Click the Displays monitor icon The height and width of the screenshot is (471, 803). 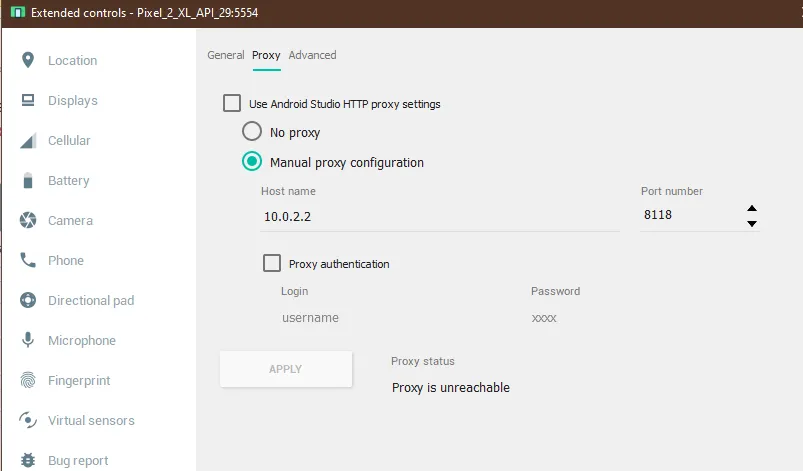point(28,100)
